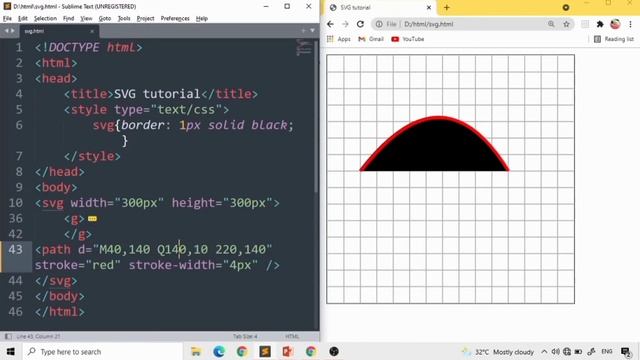Click the Chrome address bar

pos(473,24)
